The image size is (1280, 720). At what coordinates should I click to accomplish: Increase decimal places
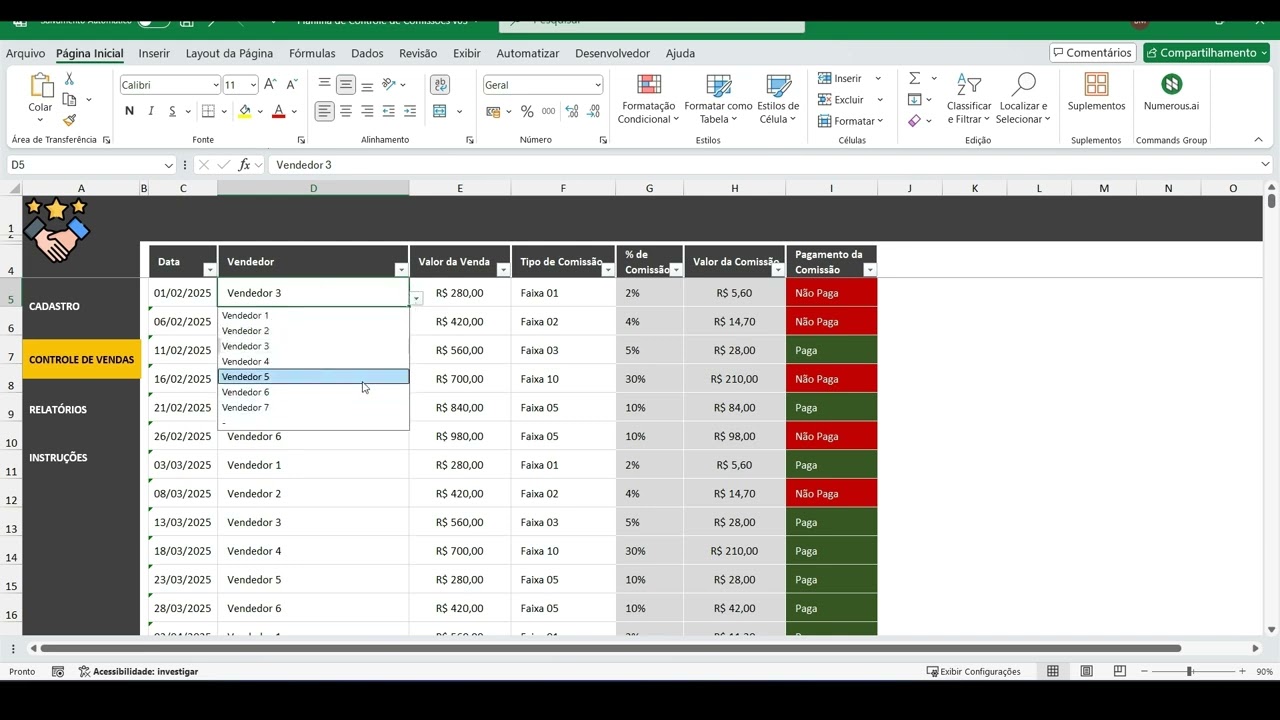click(x=571, y=111)
